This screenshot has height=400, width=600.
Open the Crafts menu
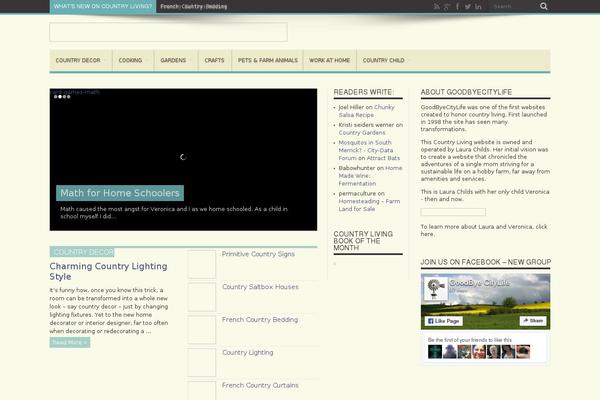tap(214, 60)
